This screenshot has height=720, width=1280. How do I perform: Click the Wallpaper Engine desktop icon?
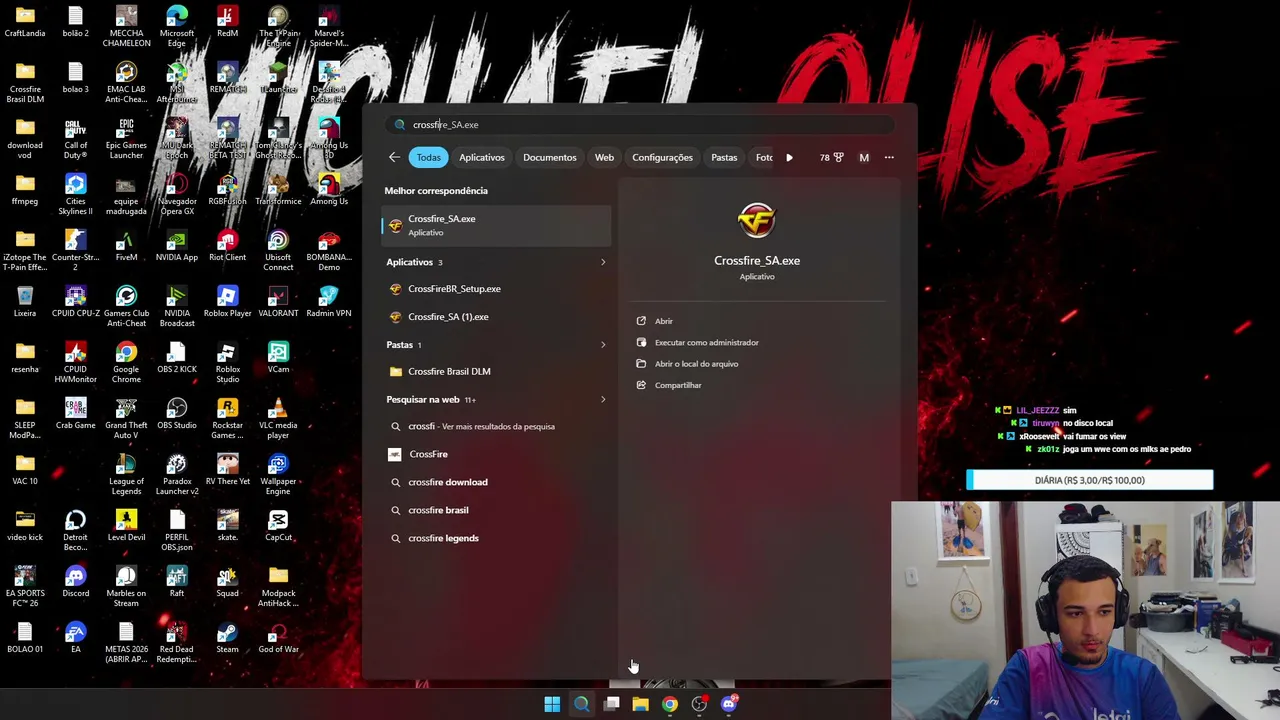click(x=278, y=475)
